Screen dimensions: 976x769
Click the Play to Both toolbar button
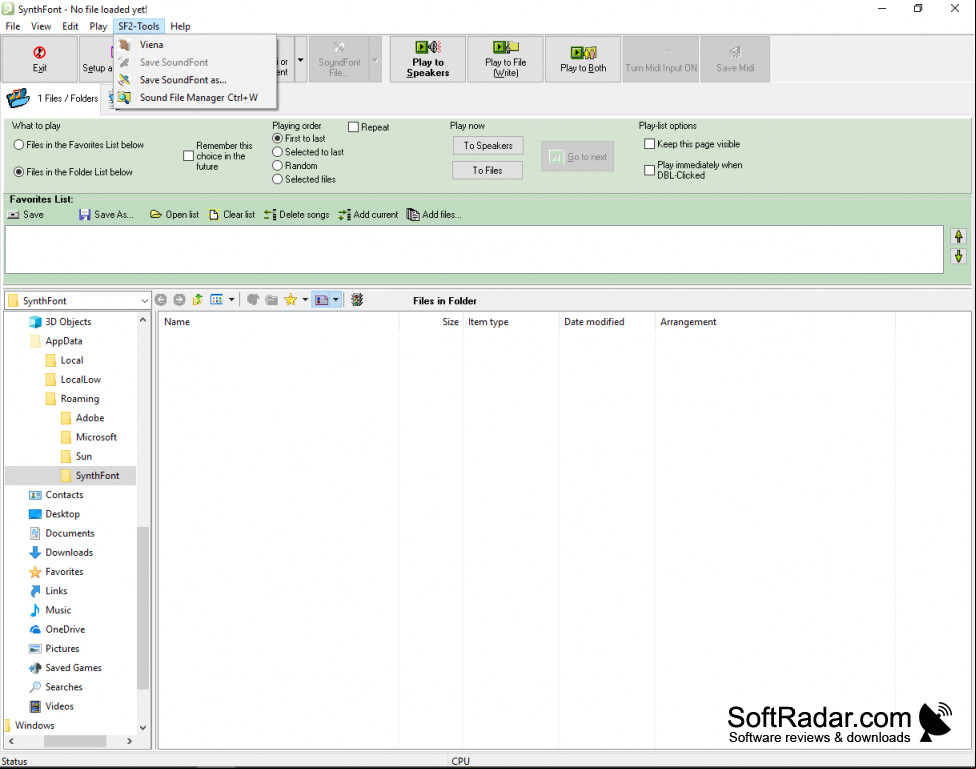point(583,59)
